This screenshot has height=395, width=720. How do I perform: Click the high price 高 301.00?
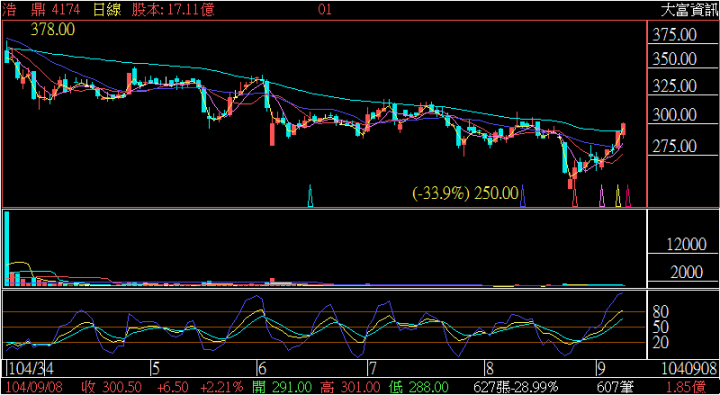(350, 387)
